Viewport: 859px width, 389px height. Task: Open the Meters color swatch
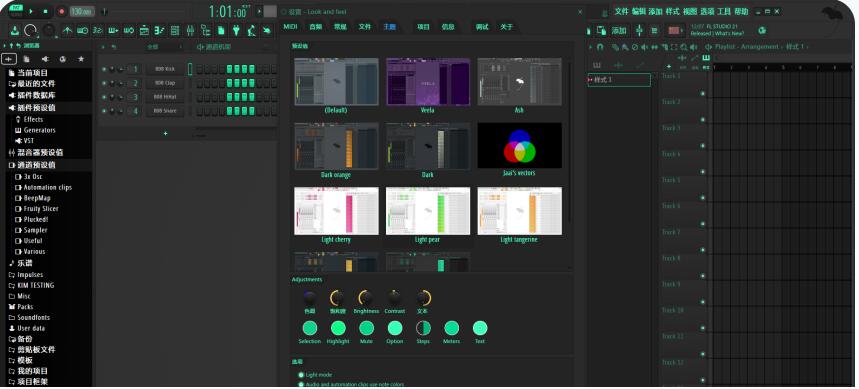pyautogui.click(x=451, y=328)
